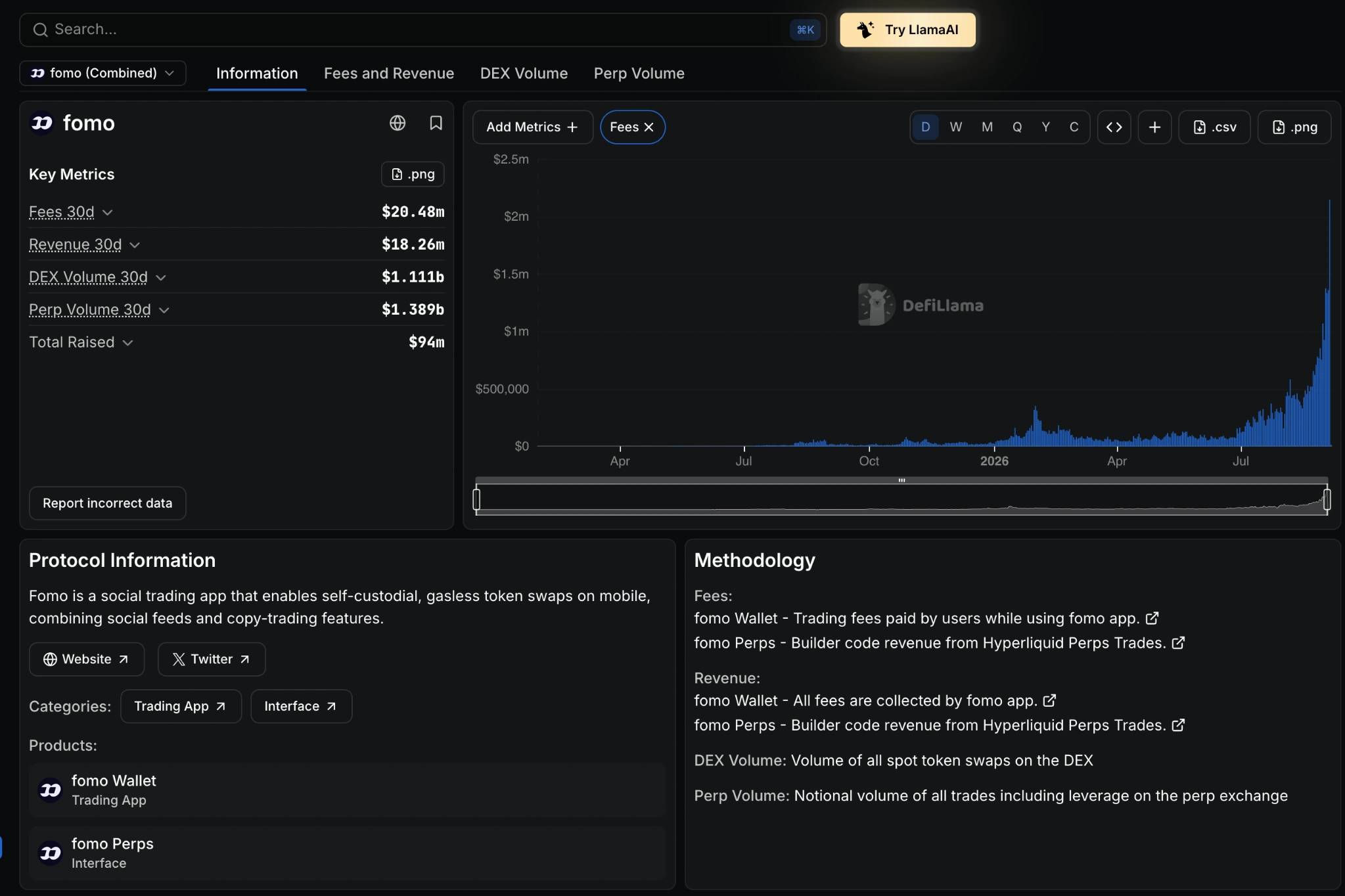
Task: Open Trading App category
Action: click(181, 706)
